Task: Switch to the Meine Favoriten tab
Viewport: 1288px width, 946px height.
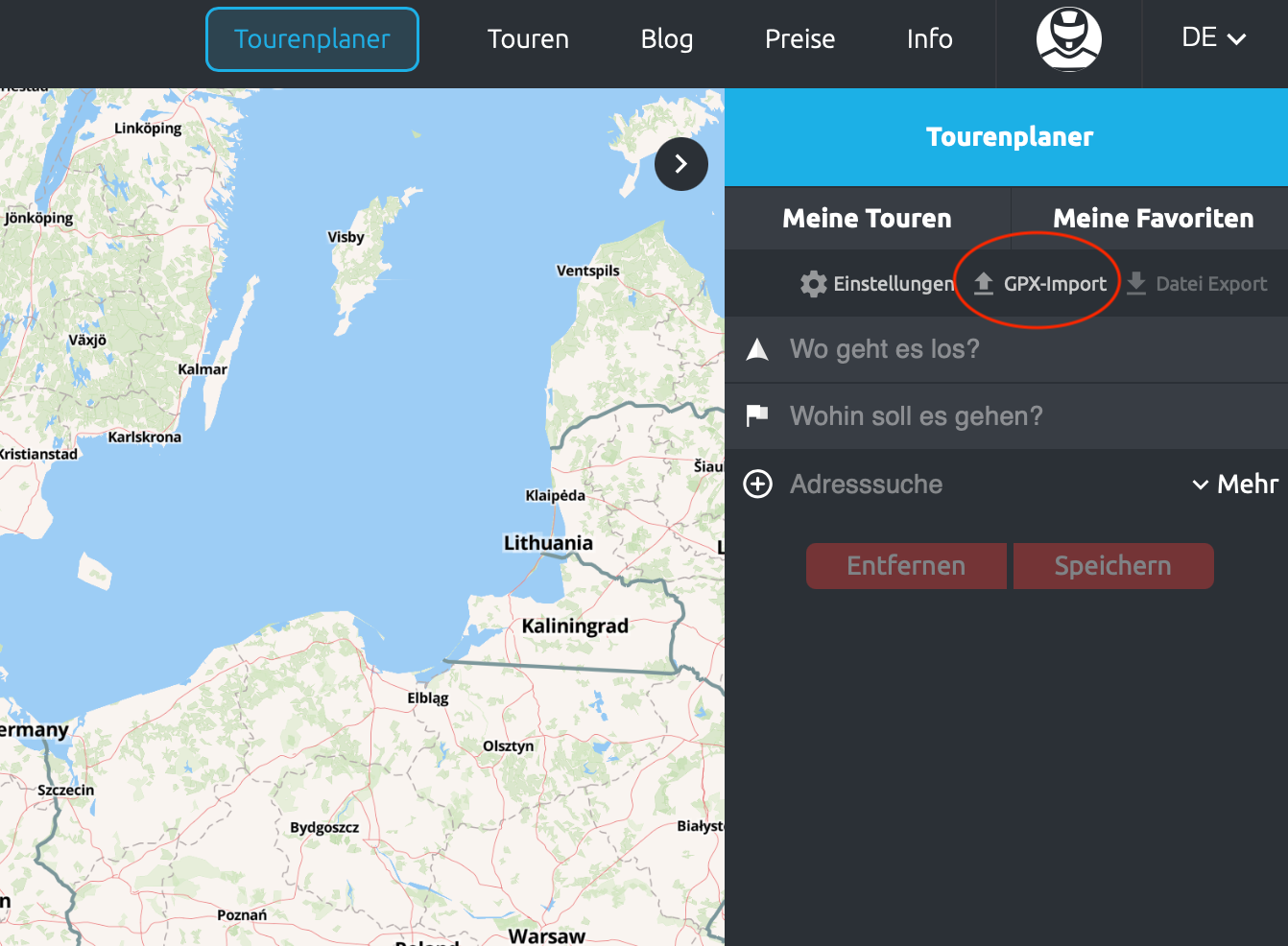Action: [1153, 219]
